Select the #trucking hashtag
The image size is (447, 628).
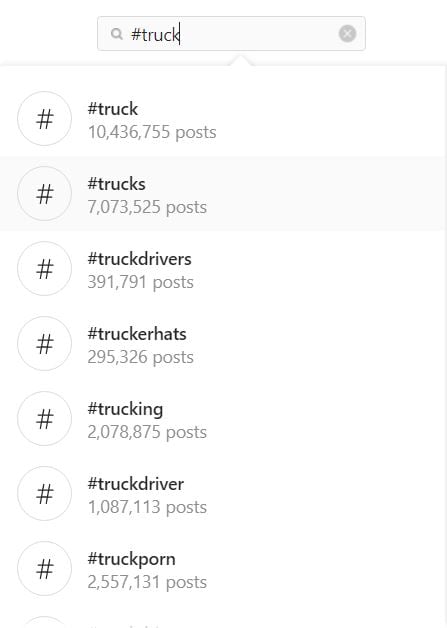click(x=224, y=419)
